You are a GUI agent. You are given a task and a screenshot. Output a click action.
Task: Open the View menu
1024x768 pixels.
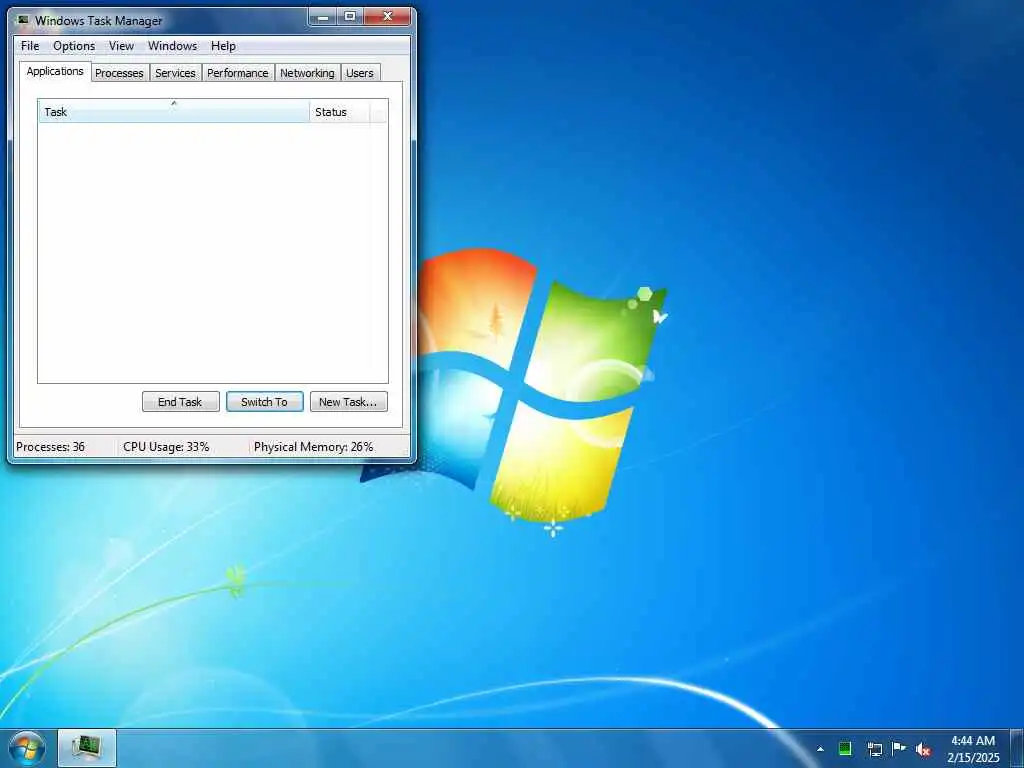121,46
